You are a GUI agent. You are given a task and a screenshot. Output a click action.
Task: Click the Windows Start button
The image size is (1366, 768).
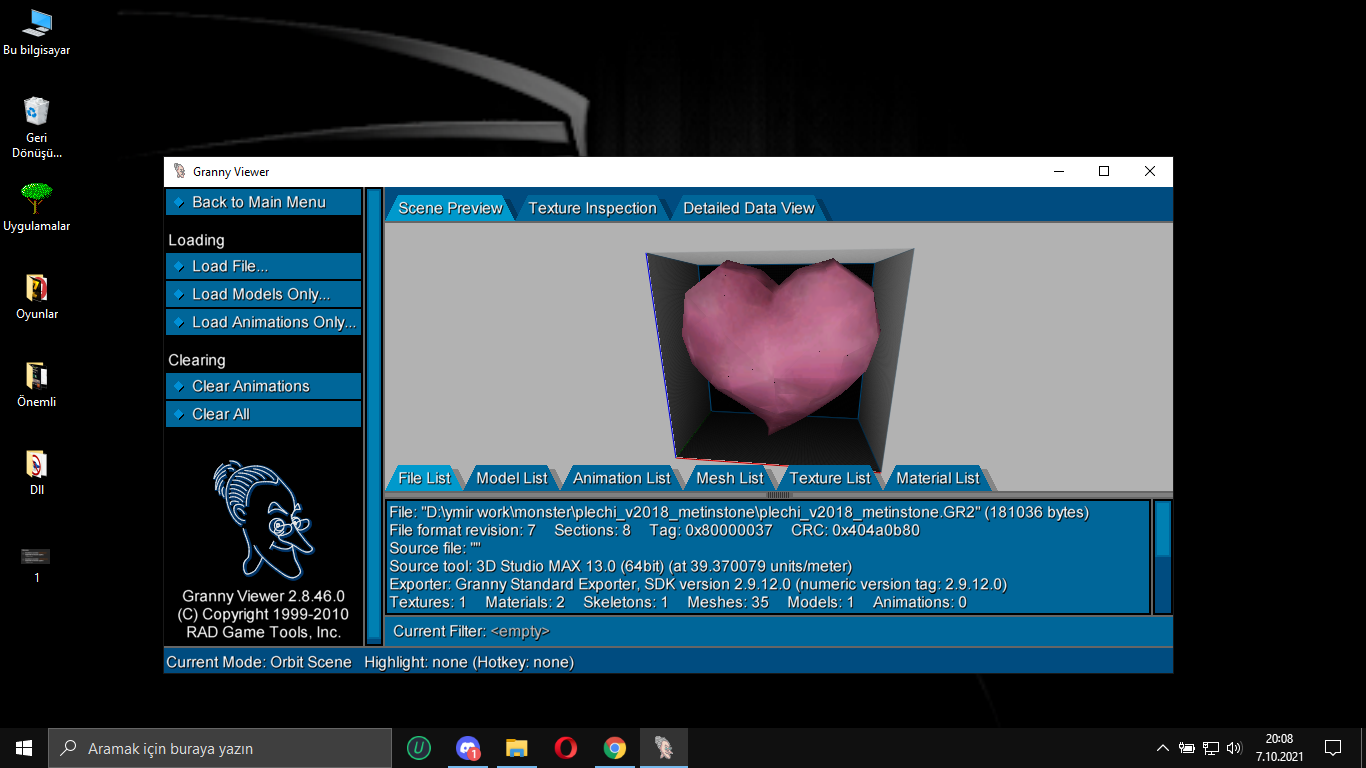click(x=24, y=747)
